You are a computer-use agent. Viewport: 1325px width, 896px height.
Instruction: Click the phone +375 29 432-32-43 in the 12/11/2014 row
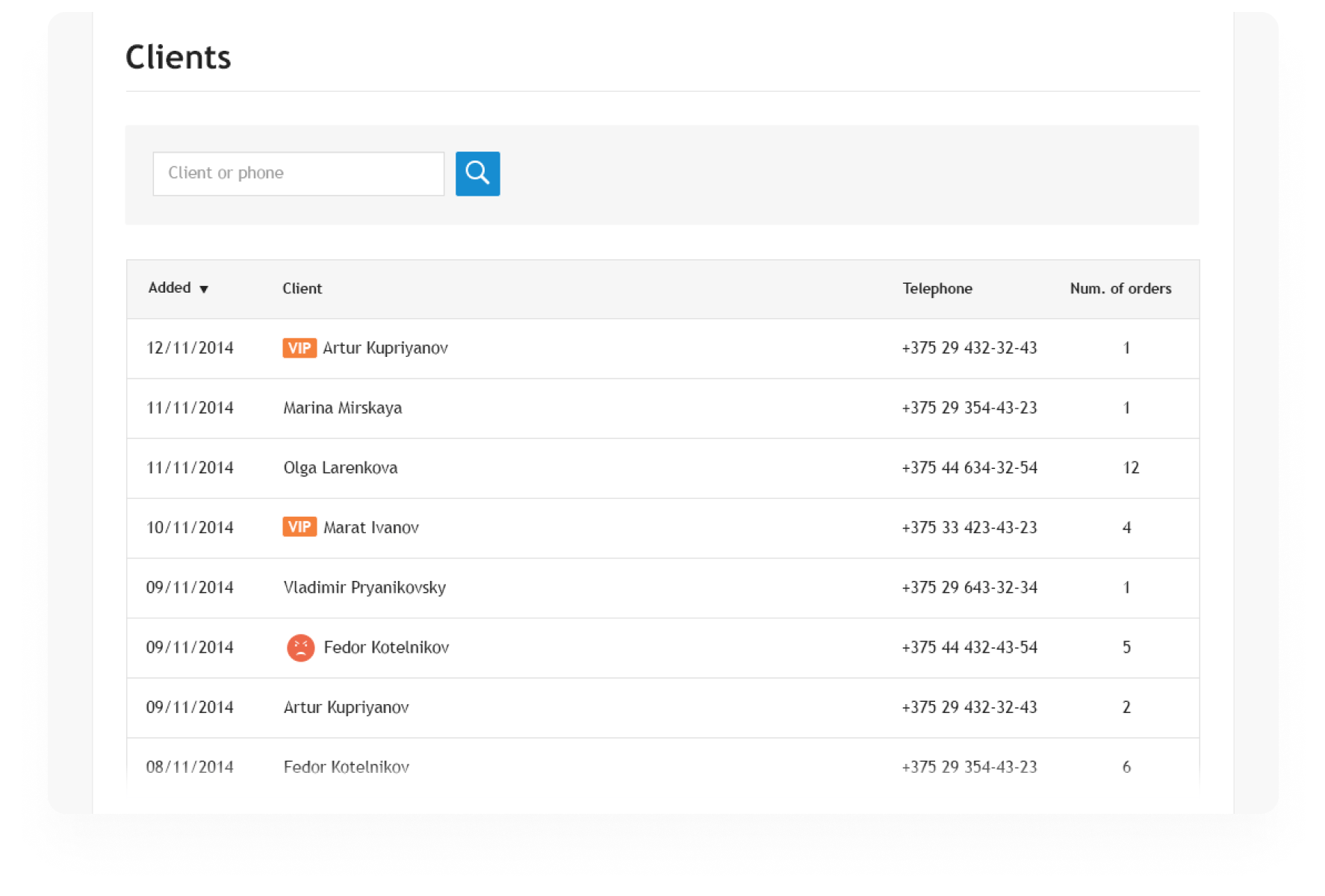tap(969, 348)
